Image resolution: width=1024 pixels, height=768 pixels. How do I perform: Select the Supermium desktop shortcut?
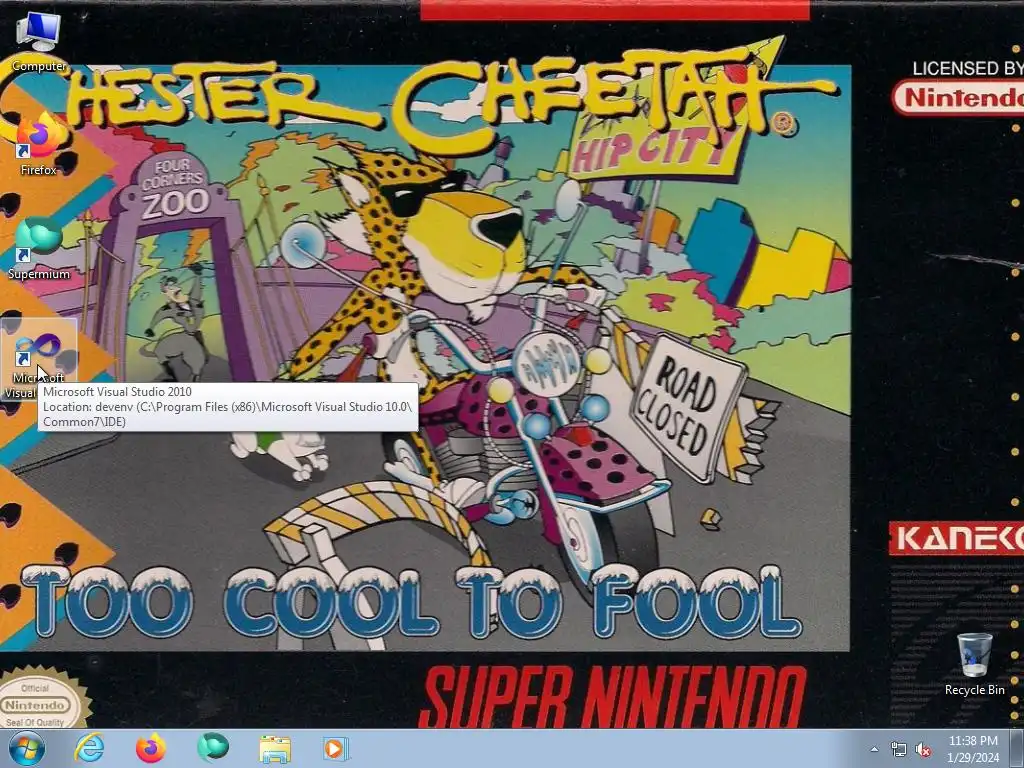[39, 248]
